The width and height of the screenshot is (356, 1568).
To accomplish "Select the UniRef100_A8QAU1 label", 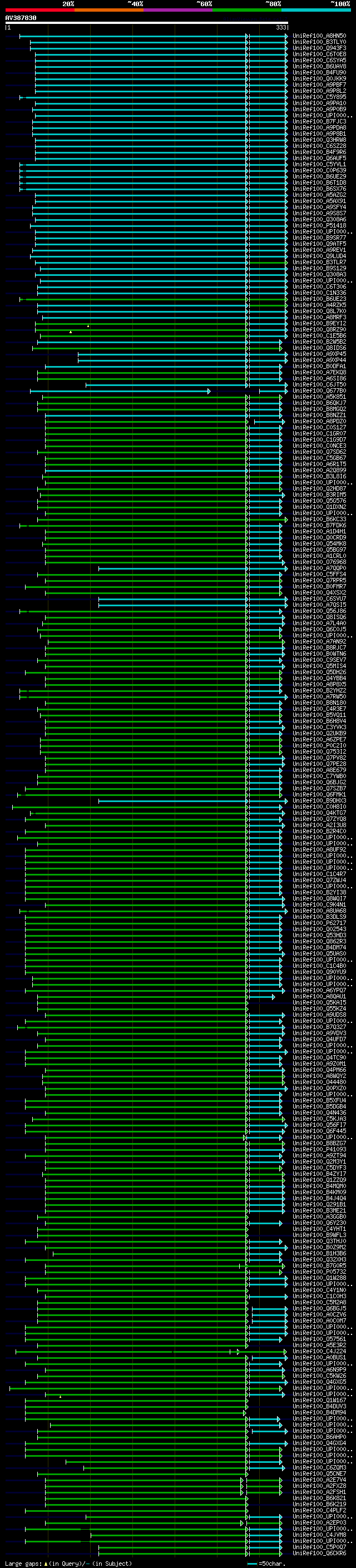I will tap(319, 996).
